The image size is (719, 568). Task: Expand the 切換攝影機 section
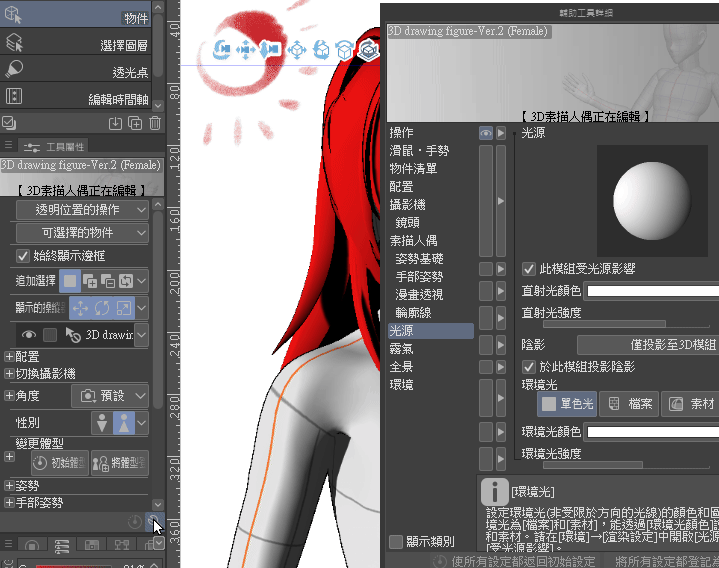coord(9,374)
